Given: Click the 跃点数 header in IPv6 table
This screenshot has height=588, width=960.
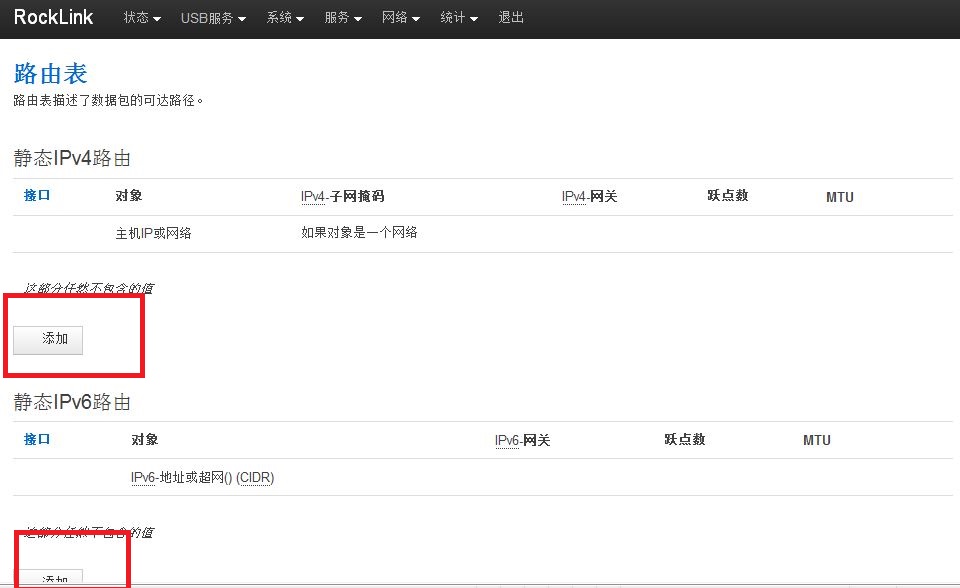Looking at the screenshot, I should (x=684, y=440).
